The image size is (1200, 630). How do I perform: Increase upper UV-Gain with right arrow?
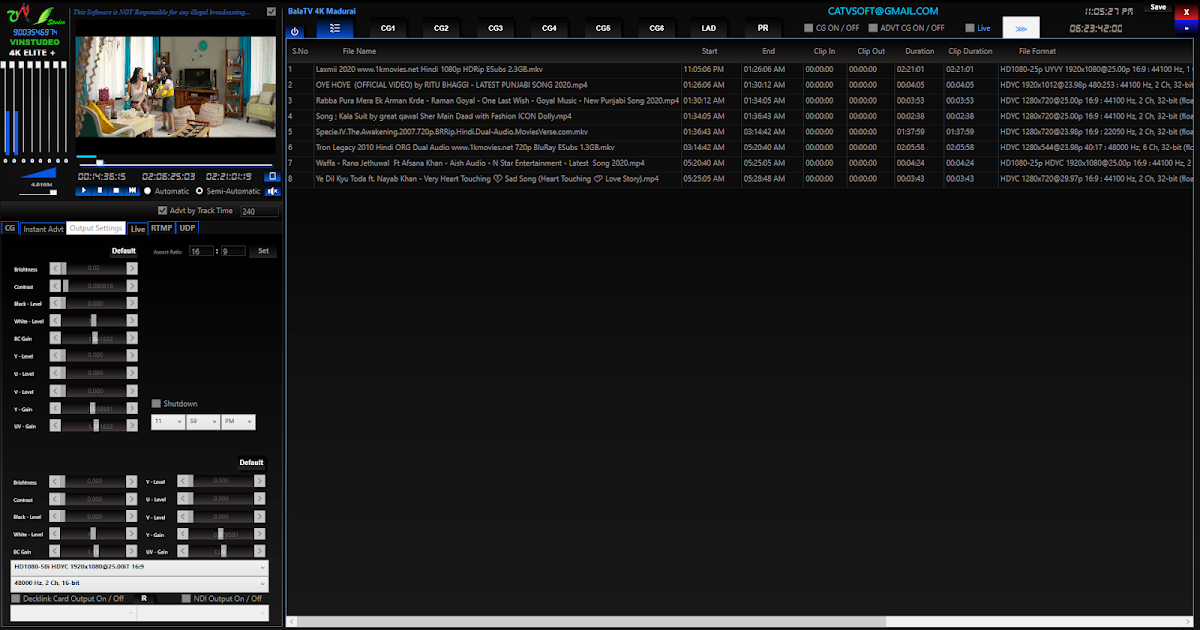tap(133, 426)
